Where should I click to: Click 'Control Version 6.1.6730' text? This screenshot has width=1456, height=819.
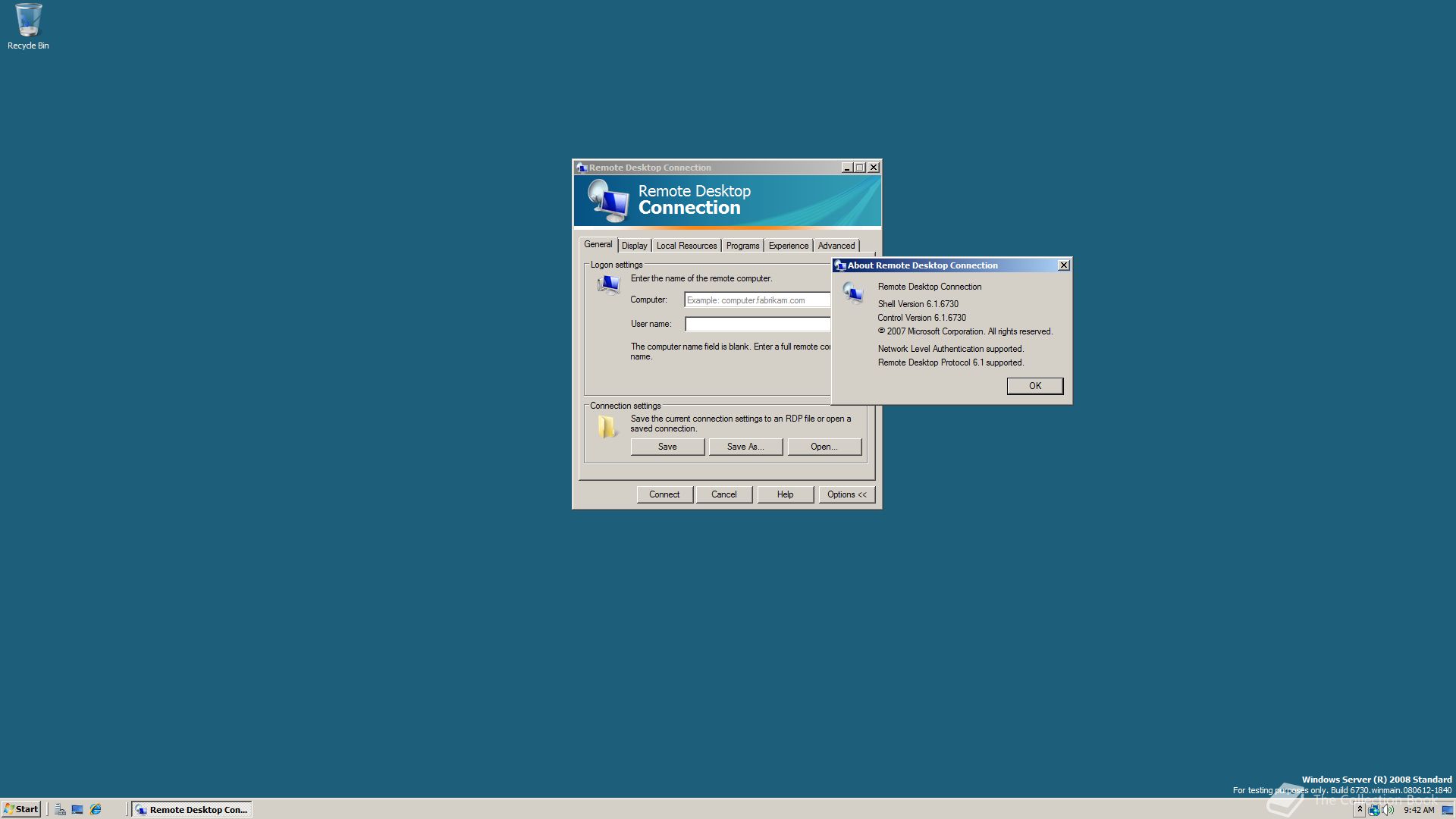[921, 318]
